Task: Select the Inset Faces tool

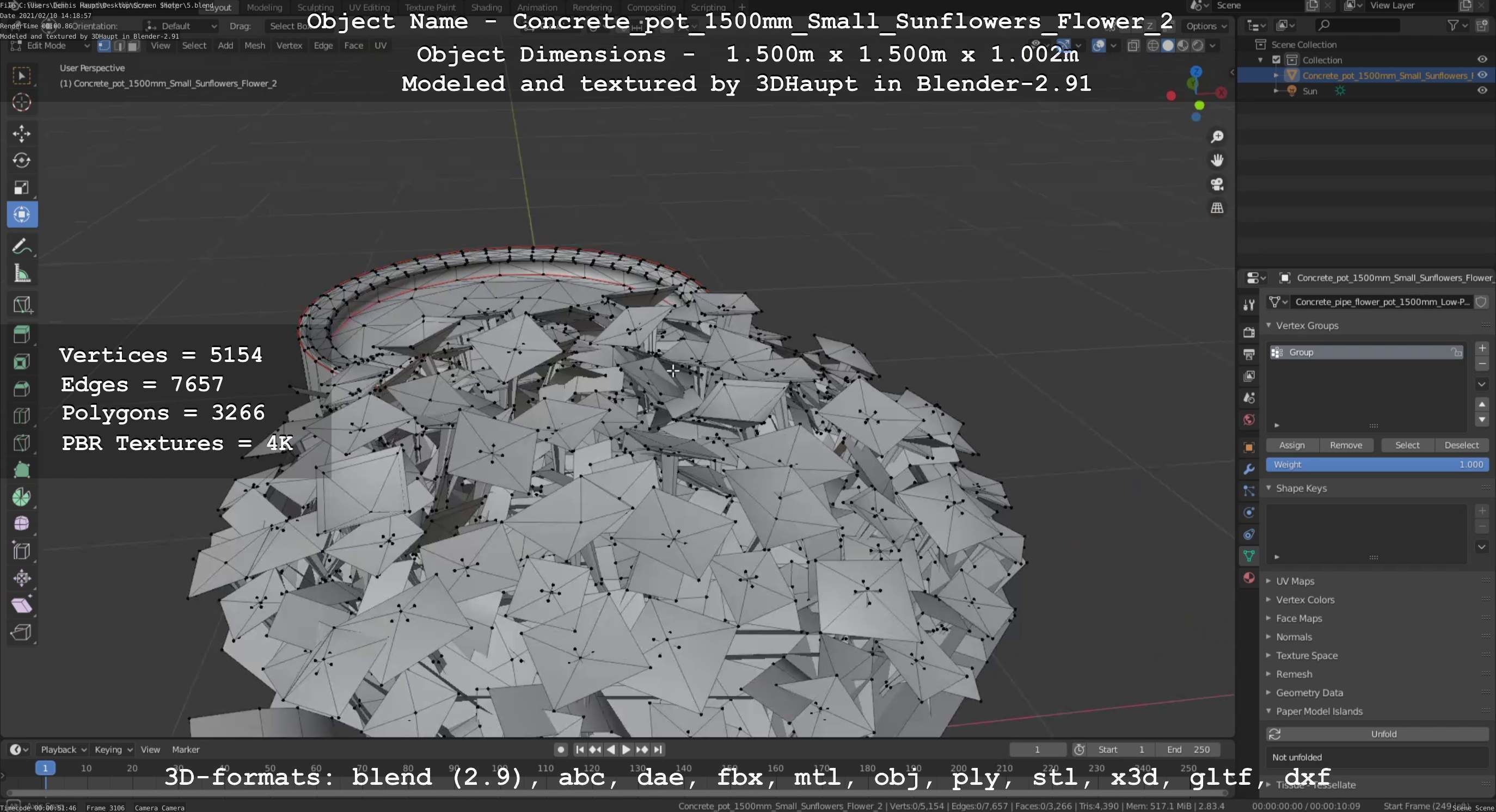Action: 21,361
